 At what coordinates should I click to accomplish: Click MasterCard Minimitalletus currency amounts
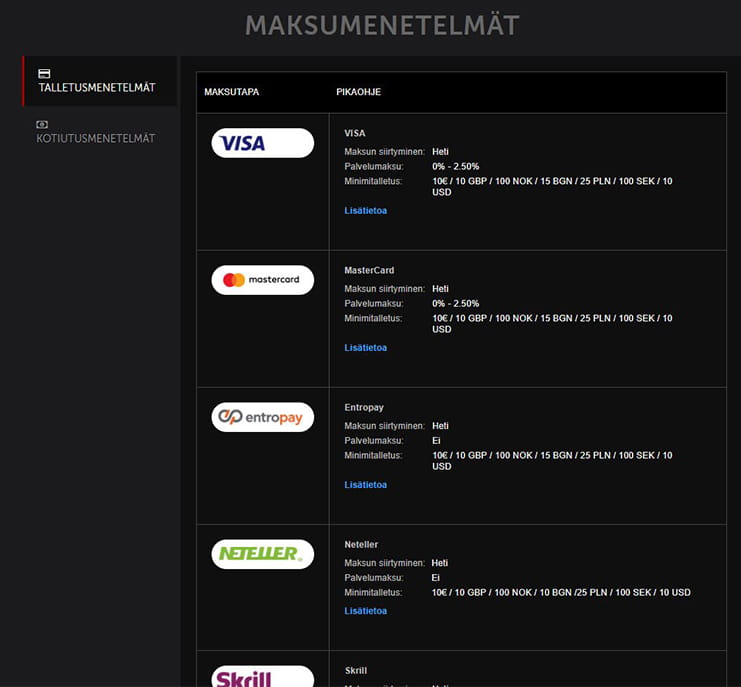coord(552,324)
